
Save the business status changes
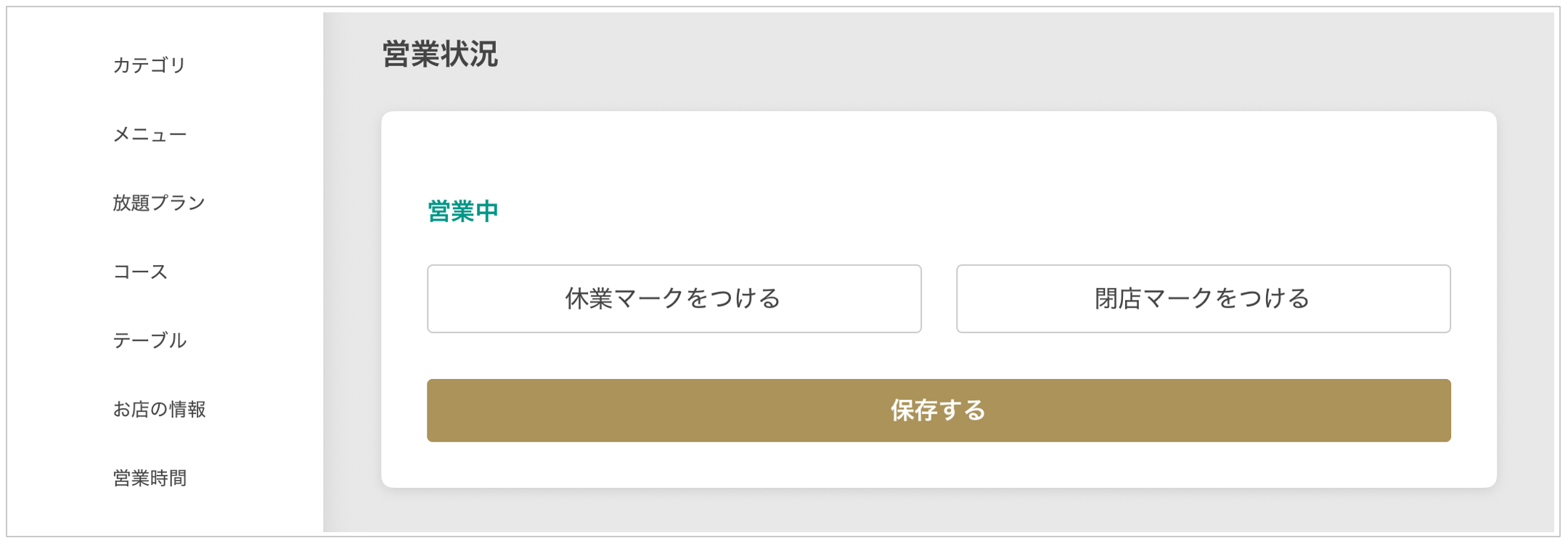point(938,410)
